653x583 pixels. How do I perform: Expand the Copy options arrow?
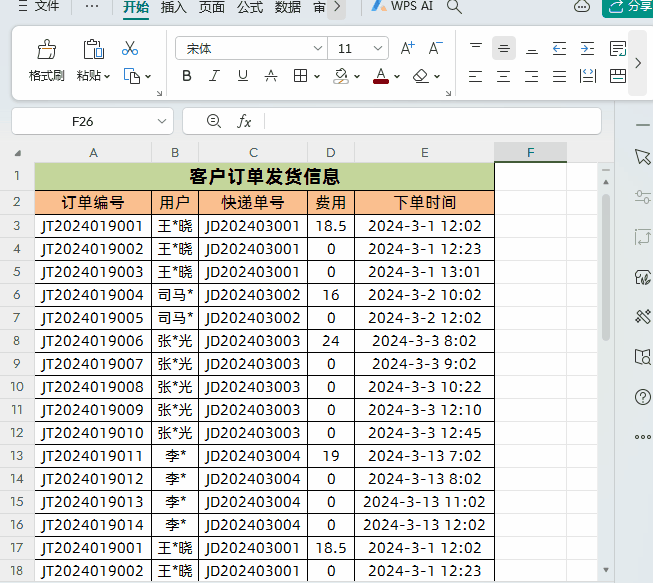pos(148,77)
